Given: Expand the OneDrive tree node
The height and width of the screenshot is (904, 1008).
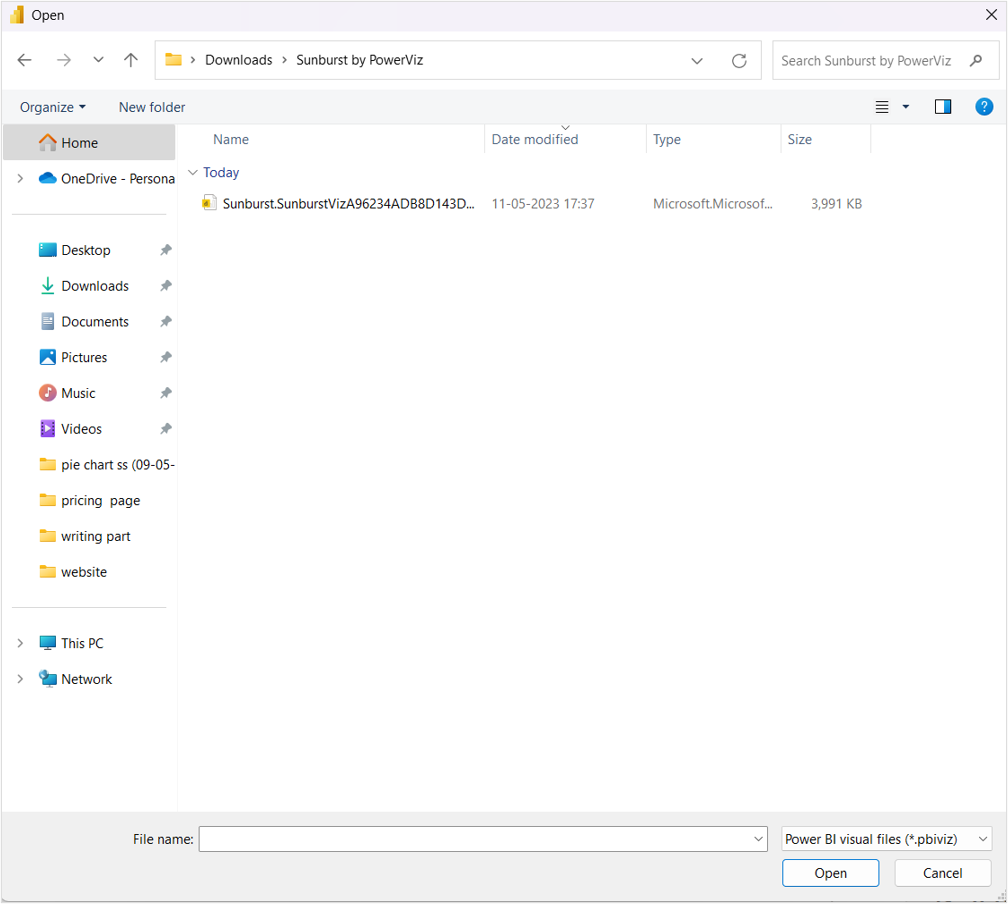Looking at the screenshot, I should pyautogui.click(x=20, y=179).
